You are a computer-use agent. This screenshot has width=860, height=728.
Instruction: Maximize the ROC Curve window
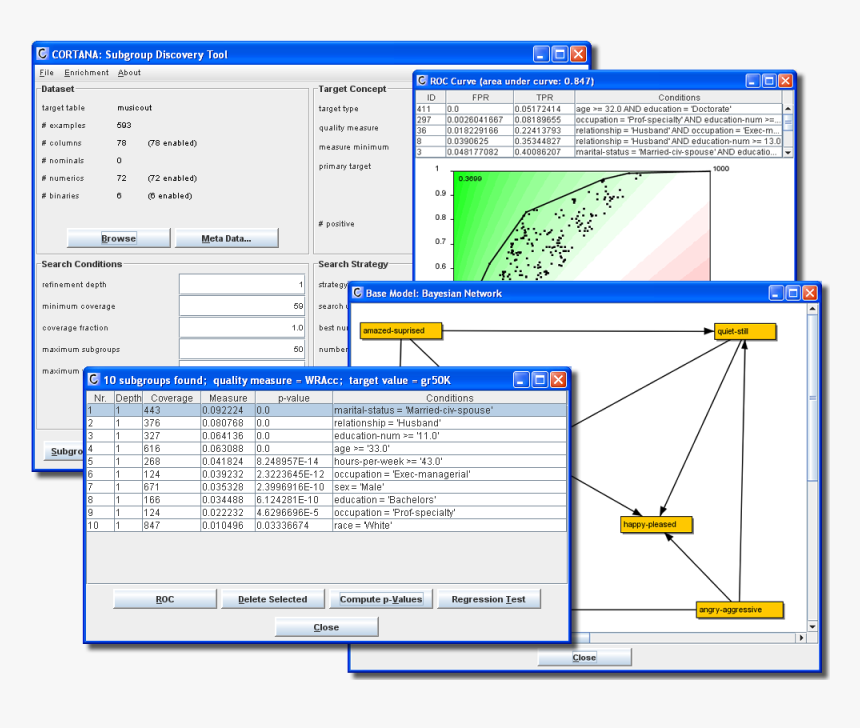769,81
